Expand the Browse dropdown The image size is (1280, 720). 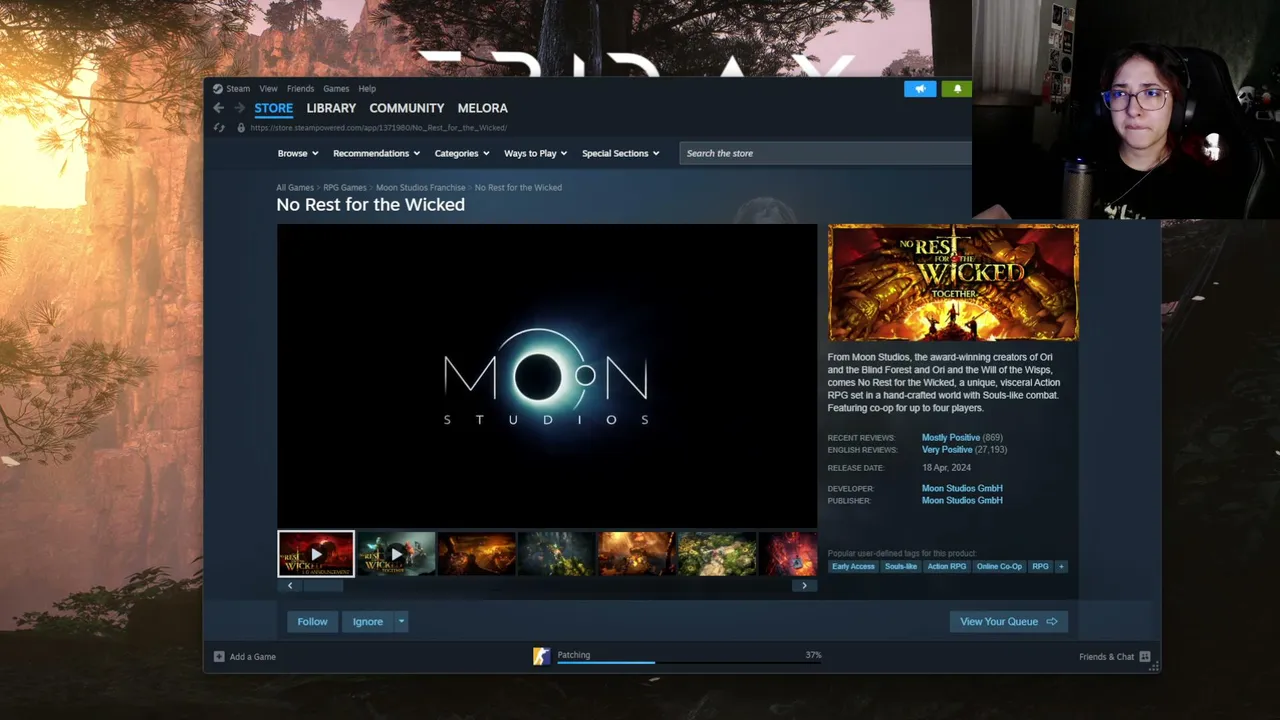[x=298, y=153]
